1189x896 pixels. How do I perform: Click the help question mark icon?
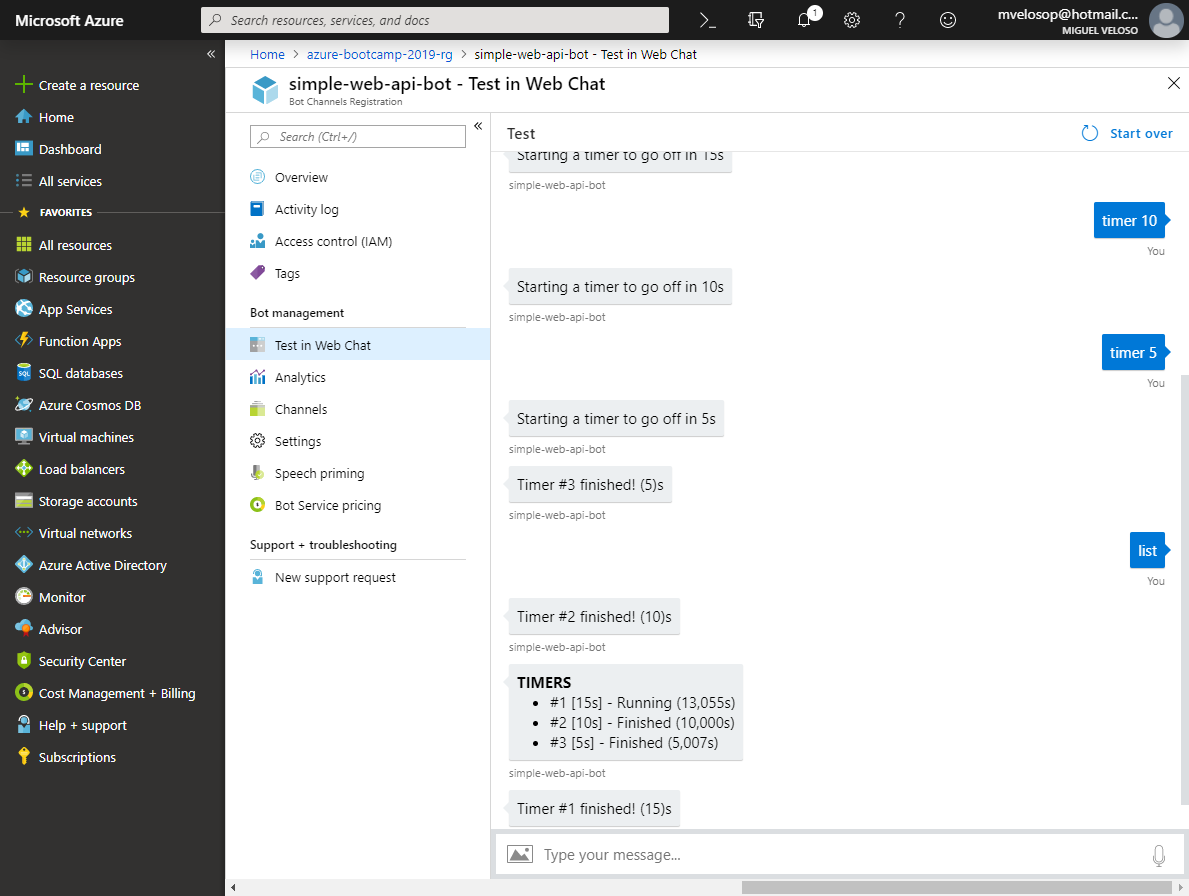[899, 20]
